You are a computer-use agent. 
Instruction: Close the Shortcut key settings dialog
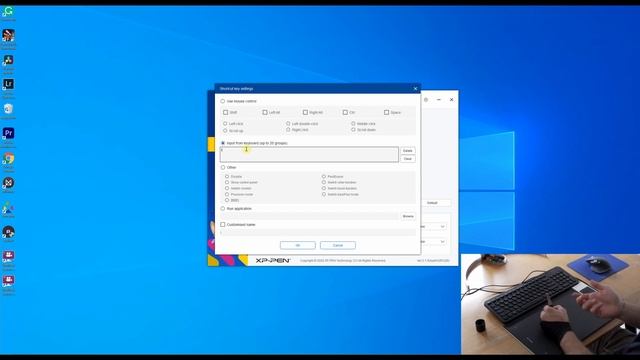coord(416,89)
